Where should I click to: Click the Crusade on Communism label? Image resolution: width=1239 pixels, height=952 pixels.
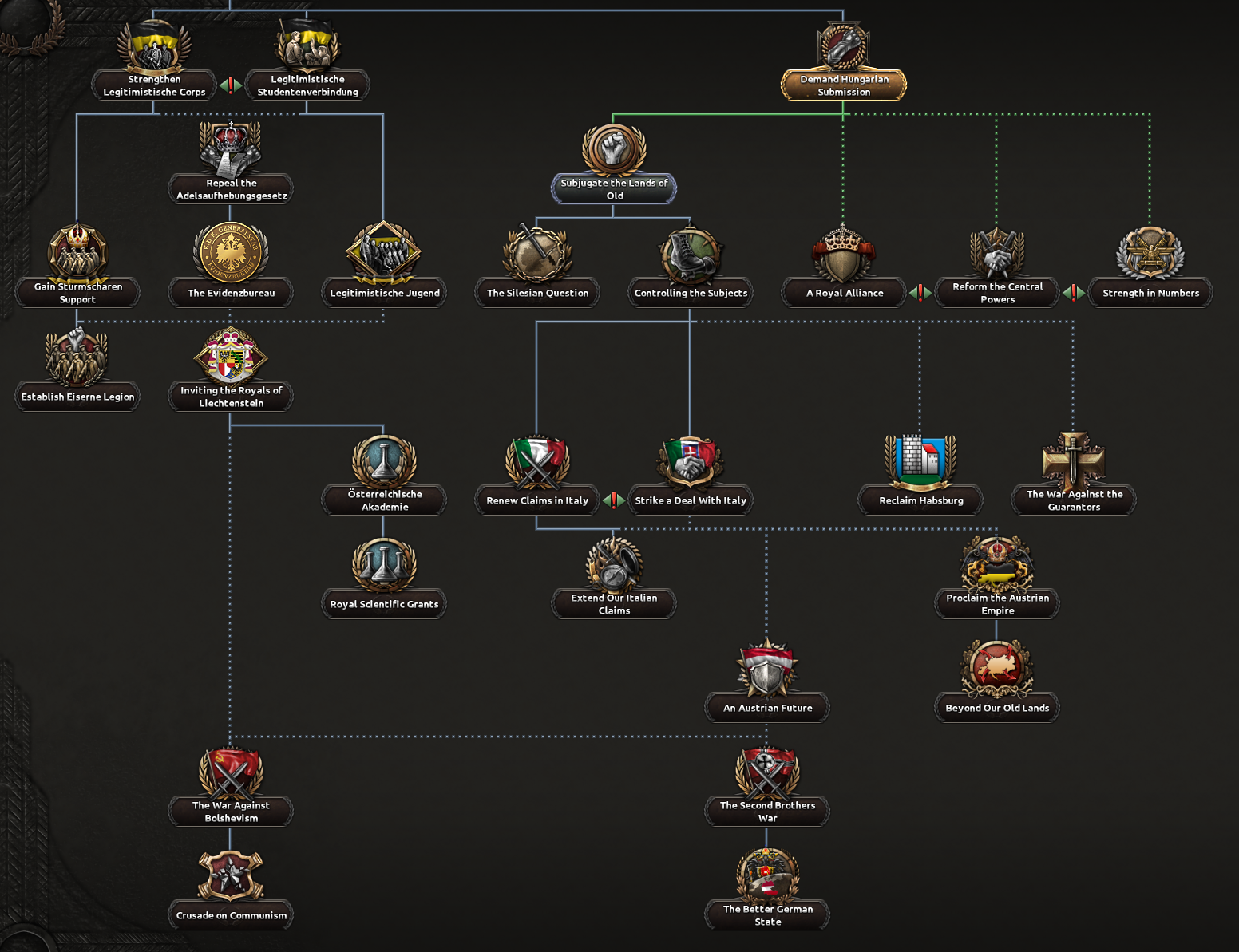[x=231, y=915]
